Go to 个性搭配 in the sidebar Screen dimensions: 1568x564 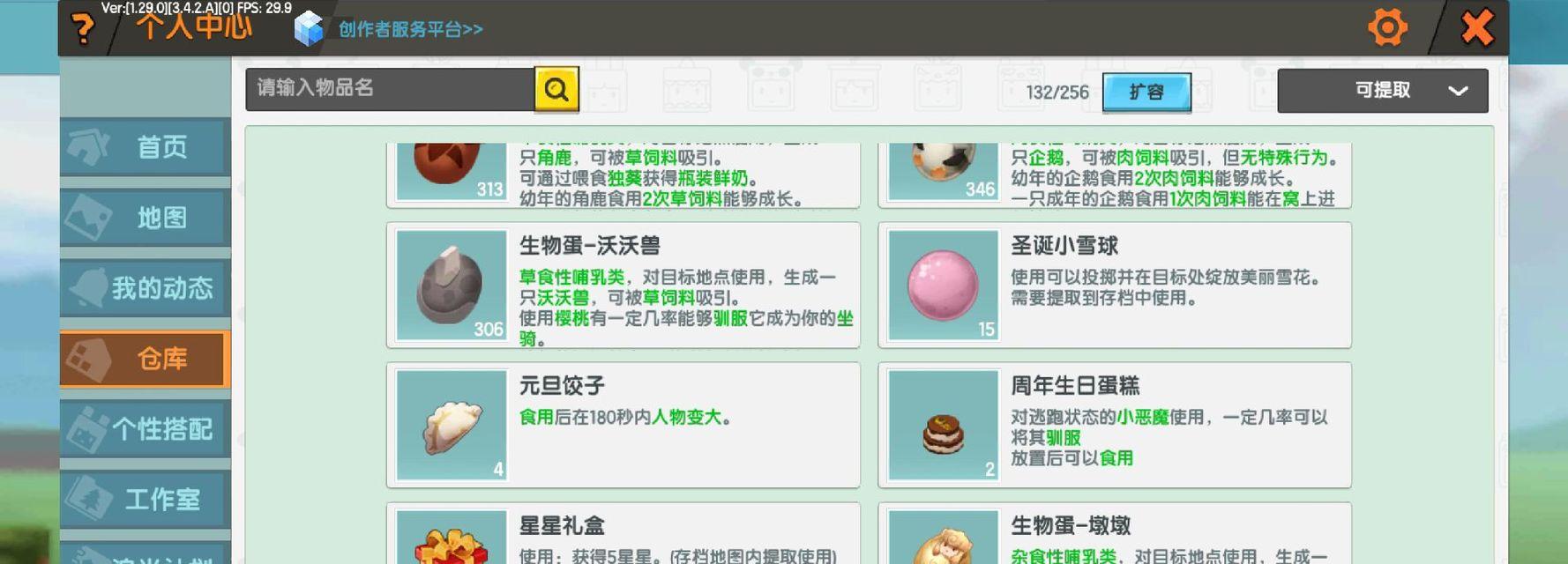pos(146,428)
